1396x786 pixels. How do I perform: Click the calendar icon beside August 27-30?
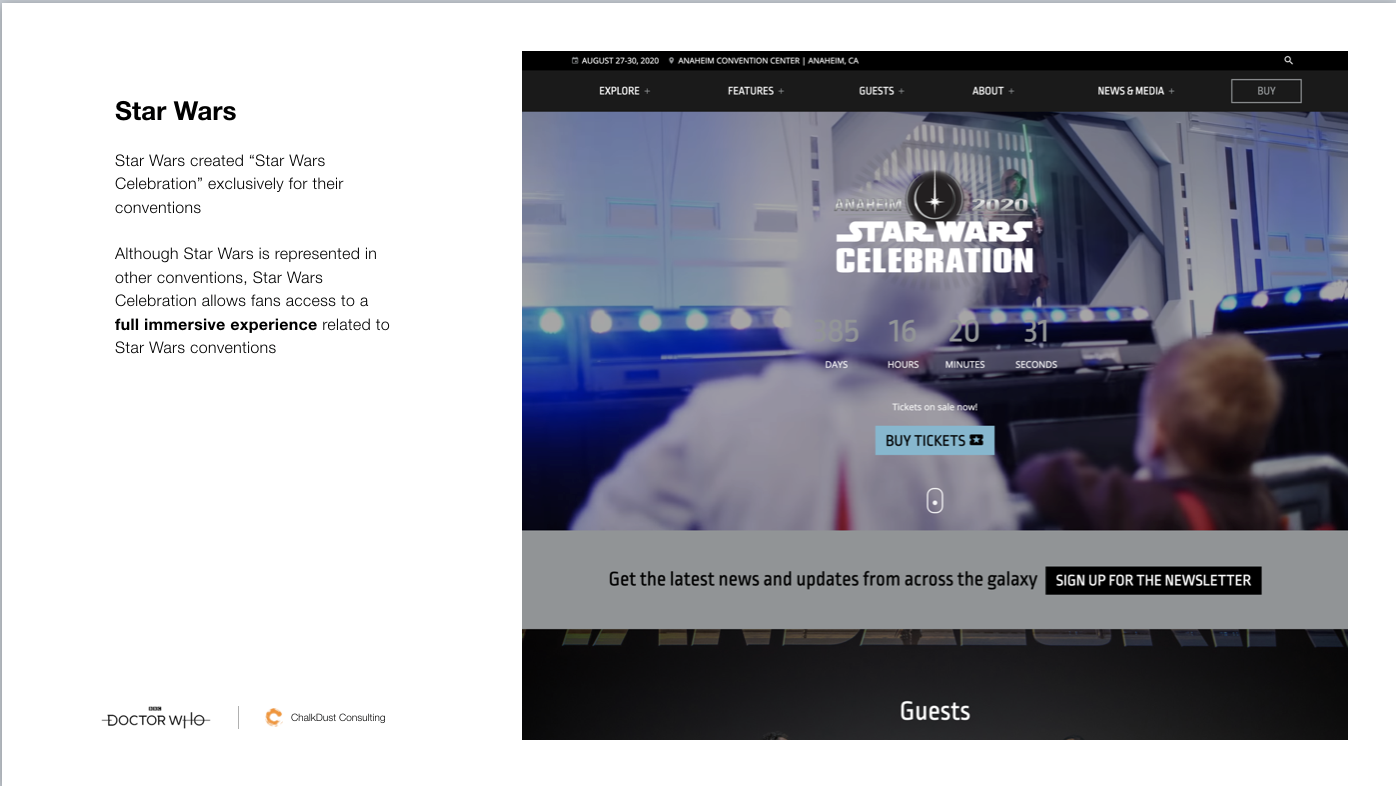[574, 61]
